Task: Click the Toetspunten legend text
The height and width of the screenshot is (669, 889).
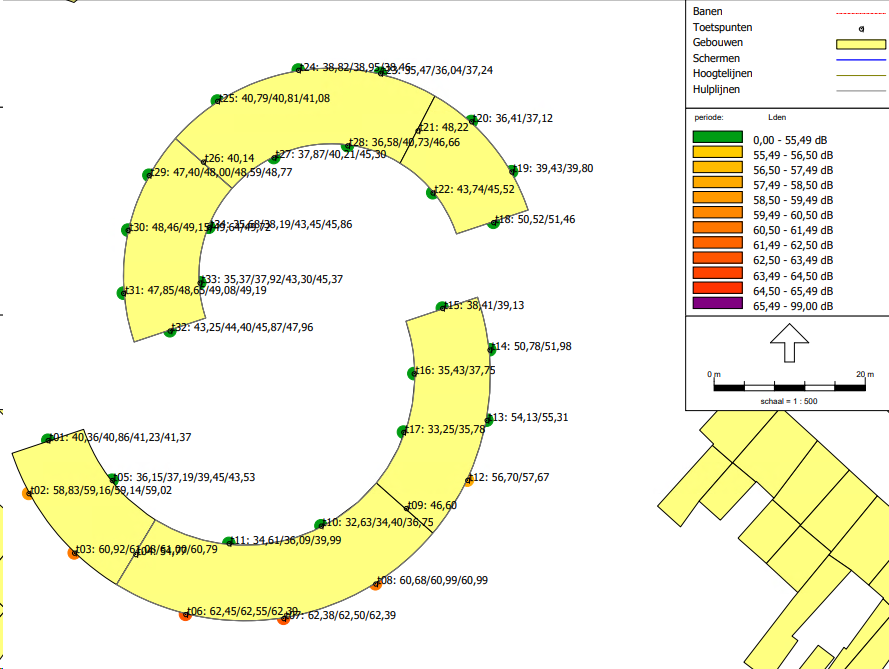Action: 722,27
